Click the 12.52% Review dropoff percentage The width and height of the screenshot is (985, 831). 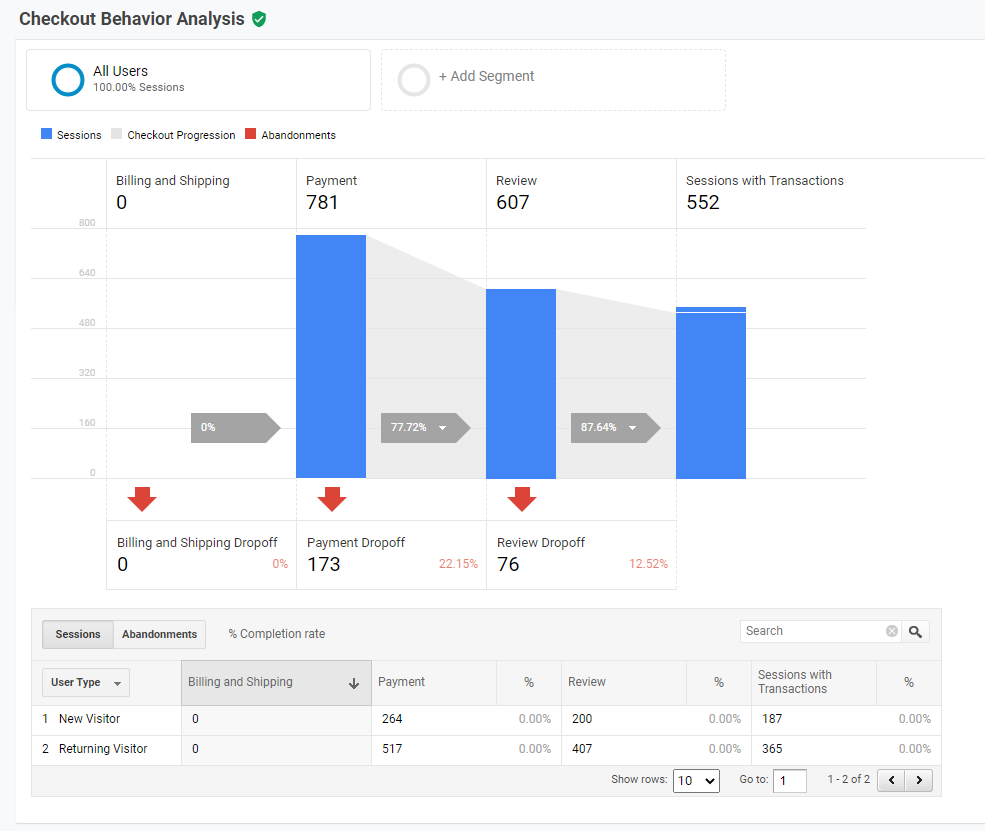[x=648, y=564]
